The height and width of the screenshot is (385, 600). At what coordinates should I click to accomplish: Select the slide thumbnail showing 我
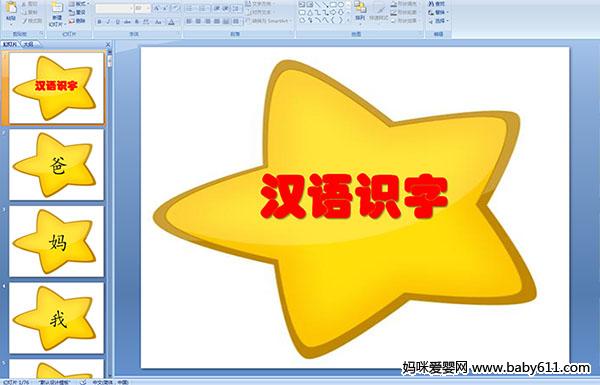tap(56, 318)
